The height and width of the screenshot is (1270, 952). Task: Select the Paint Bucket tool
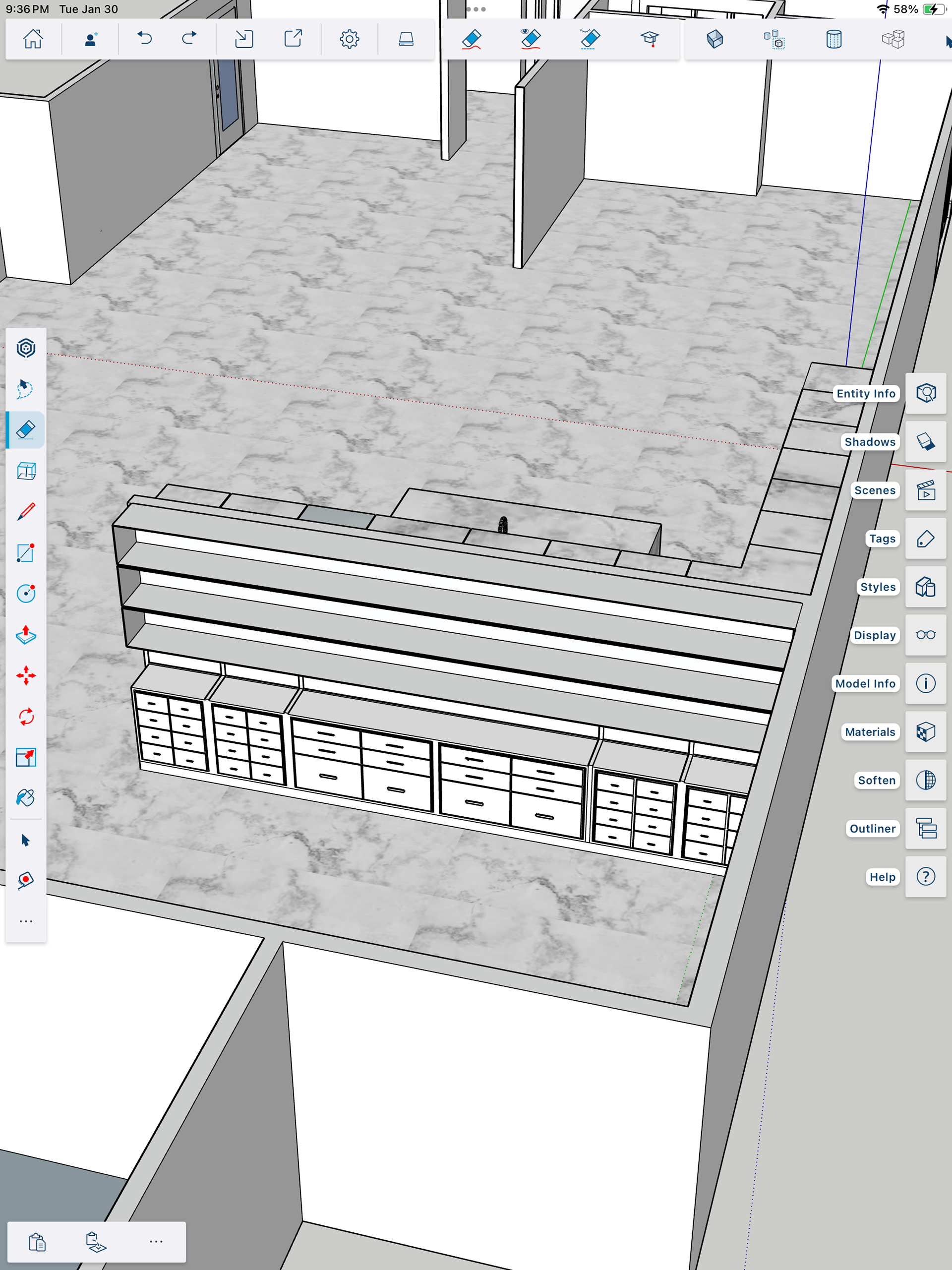pos(25,797)
